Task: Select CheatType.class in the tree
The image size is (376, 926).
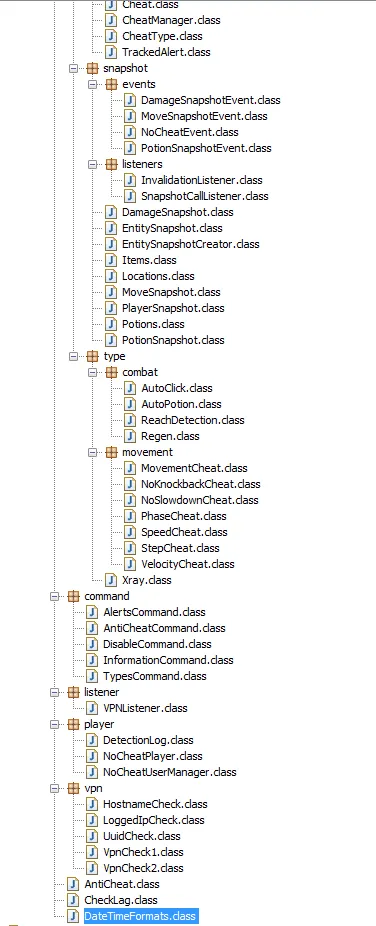Action: [162, 36]
